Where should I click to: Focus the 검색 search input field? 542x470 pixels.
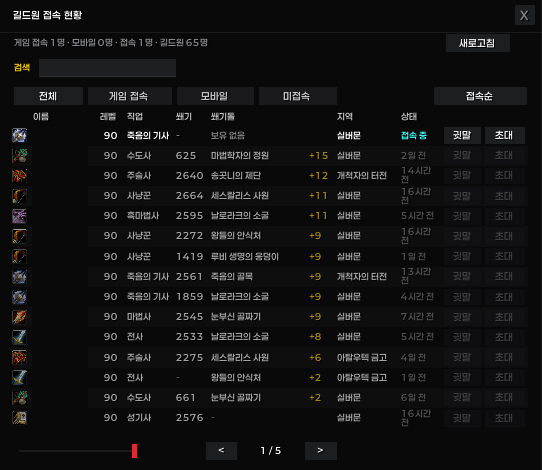(x=108, y=68)
